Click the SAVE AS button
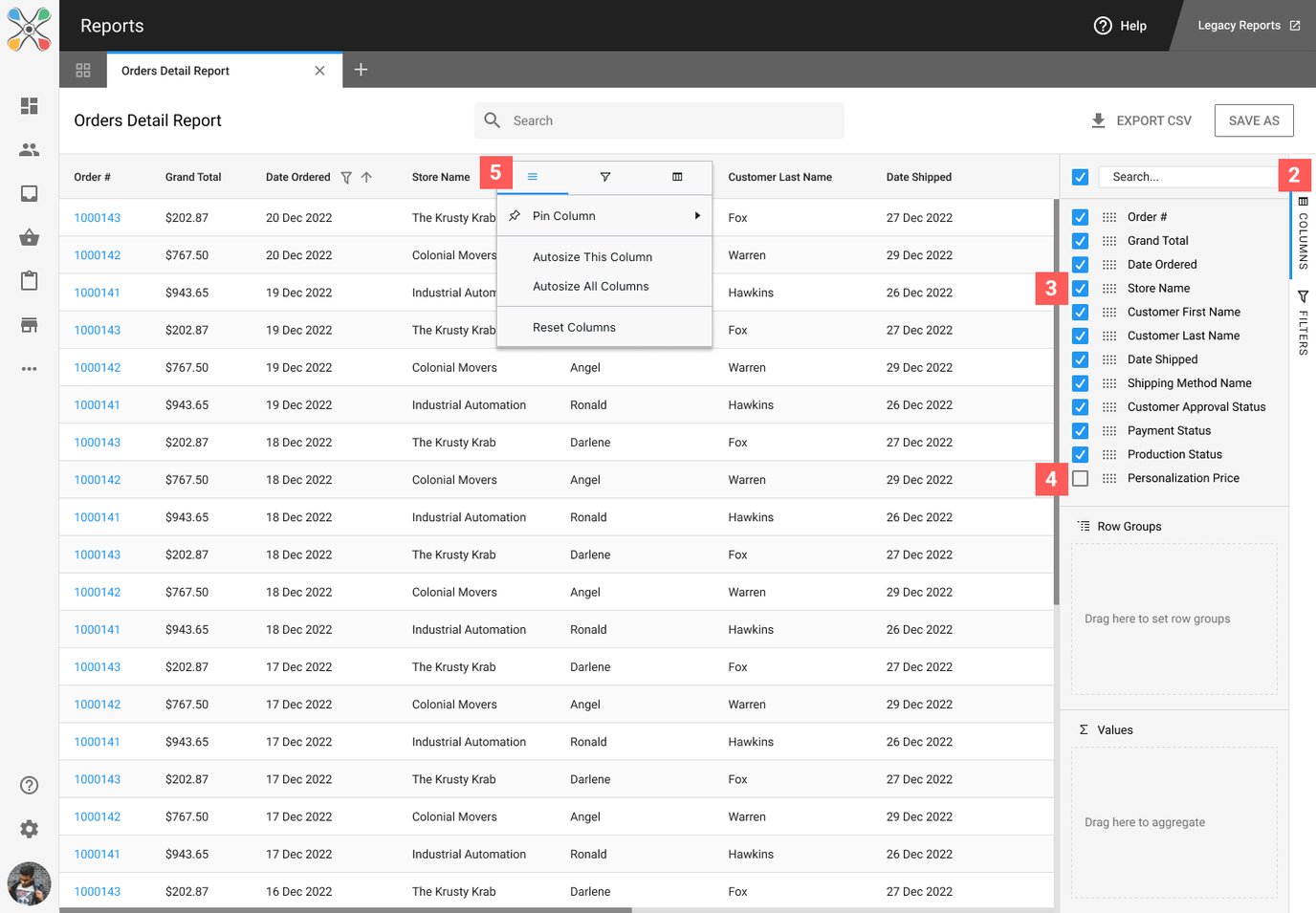 (x=1253, y=120)
